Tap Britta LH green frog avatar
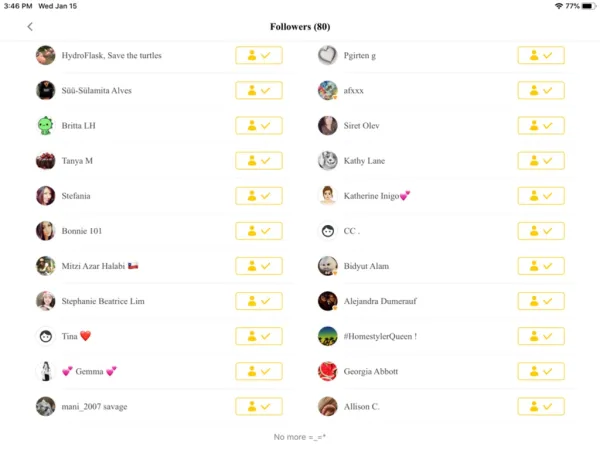600x450 pixels. [x=46, y=126]
